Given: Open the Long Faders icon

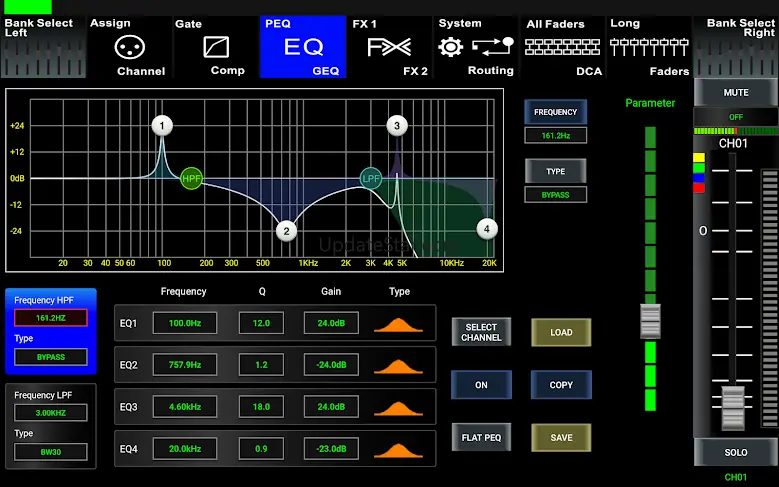Looking at the screenshot, I should (x=649, y=47).
